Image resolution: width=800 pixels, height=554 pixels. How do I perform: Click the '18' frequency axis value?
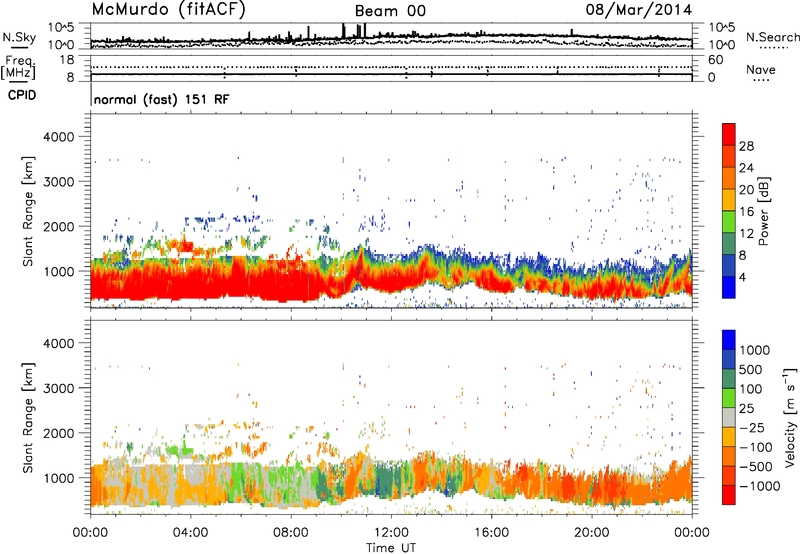pyautogui.click(x=67, y=60)
